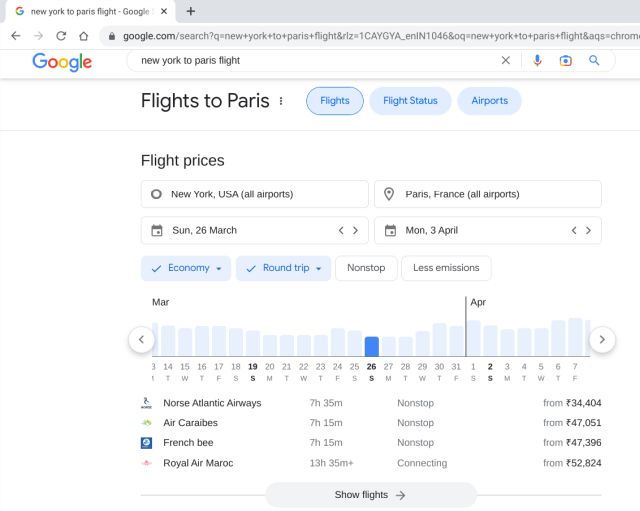Click the origin circle icon in New York field
This screenshot has width=640, height=511.
(x=156, y=194)
